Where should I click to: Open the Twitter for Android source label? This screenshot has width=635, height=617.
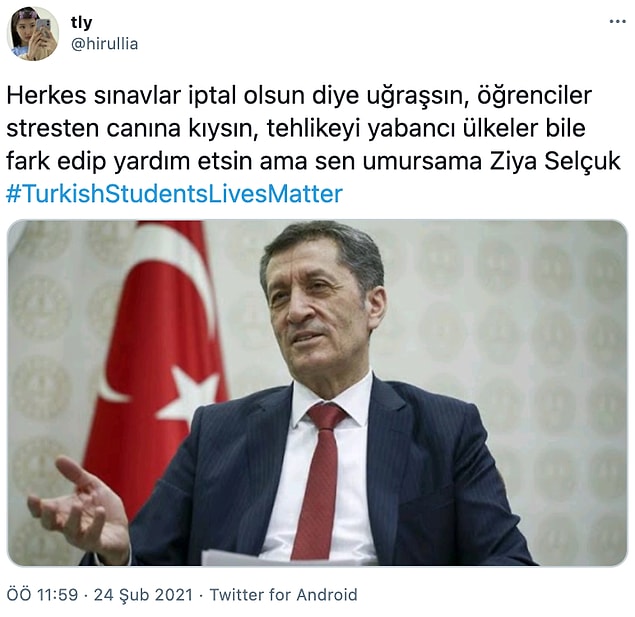click(283, 595)
